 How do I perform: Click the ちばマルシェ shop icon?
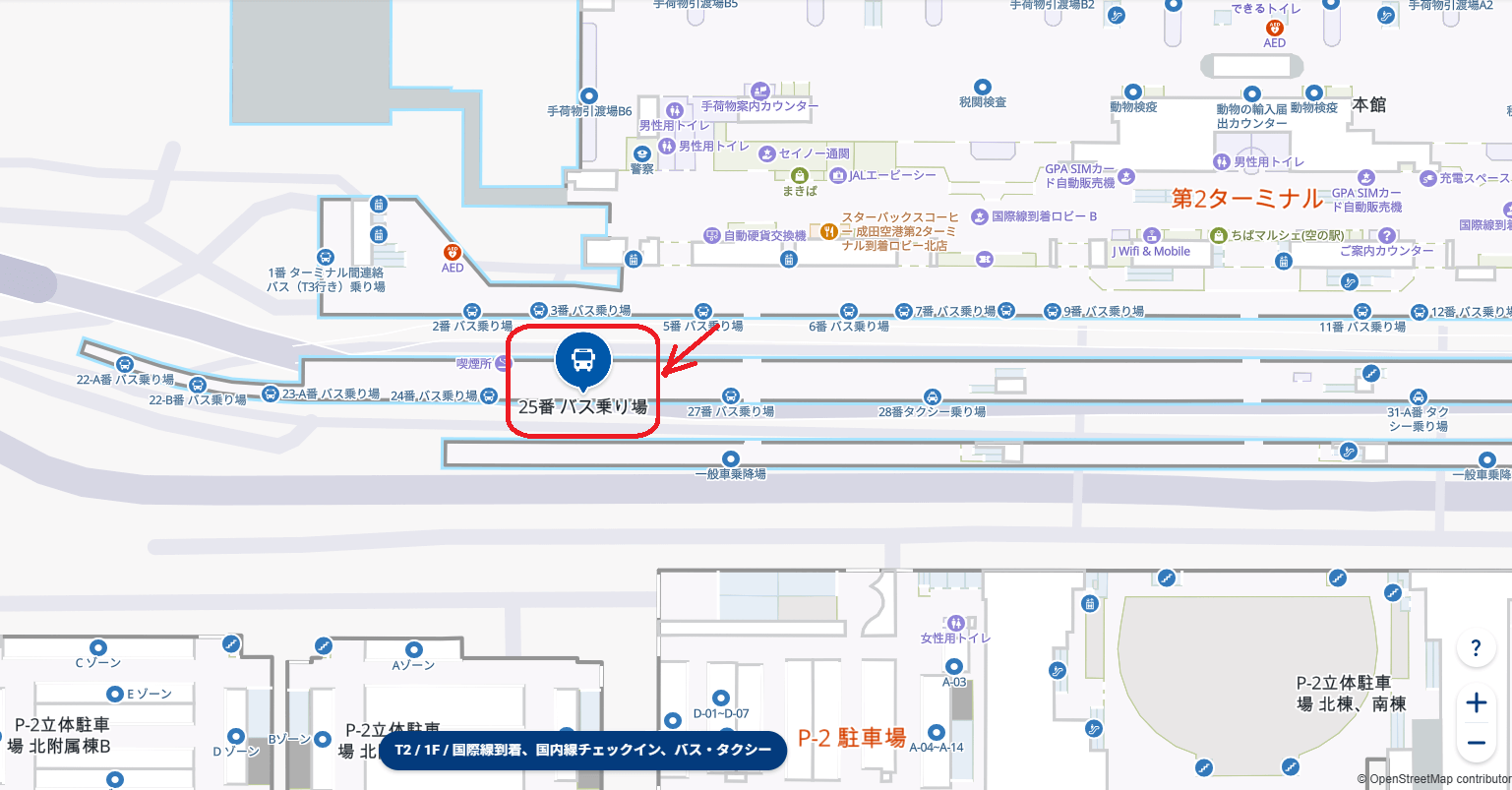1219,235
